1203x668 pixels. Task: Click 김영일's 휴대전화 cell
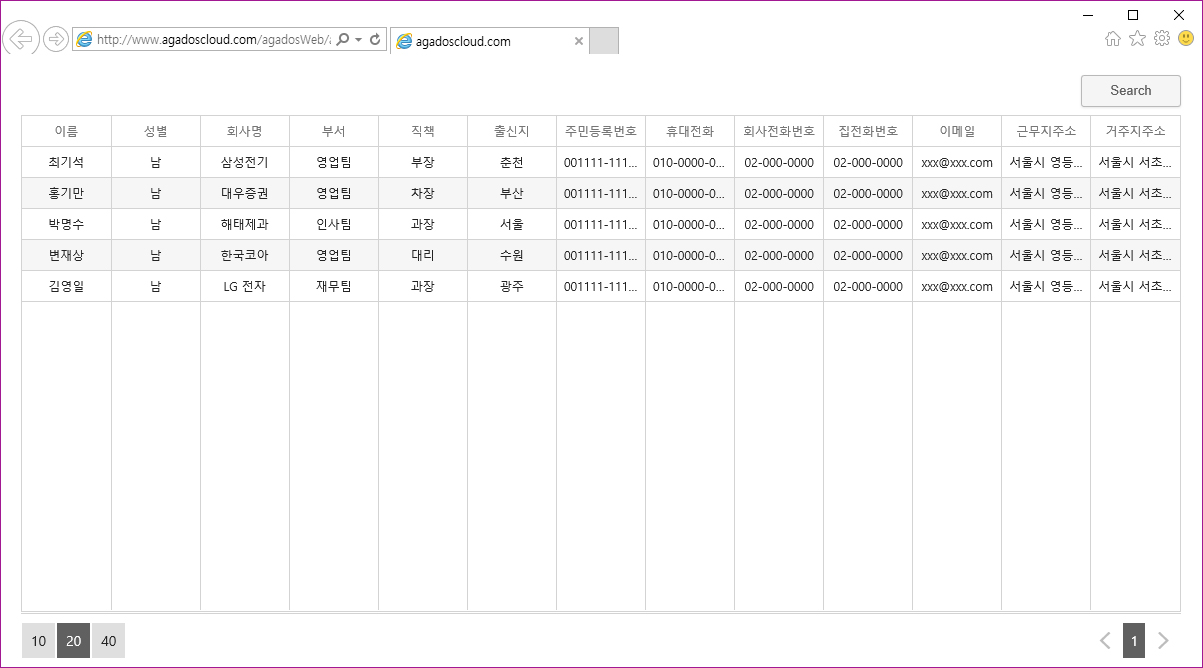pos(689,286)
